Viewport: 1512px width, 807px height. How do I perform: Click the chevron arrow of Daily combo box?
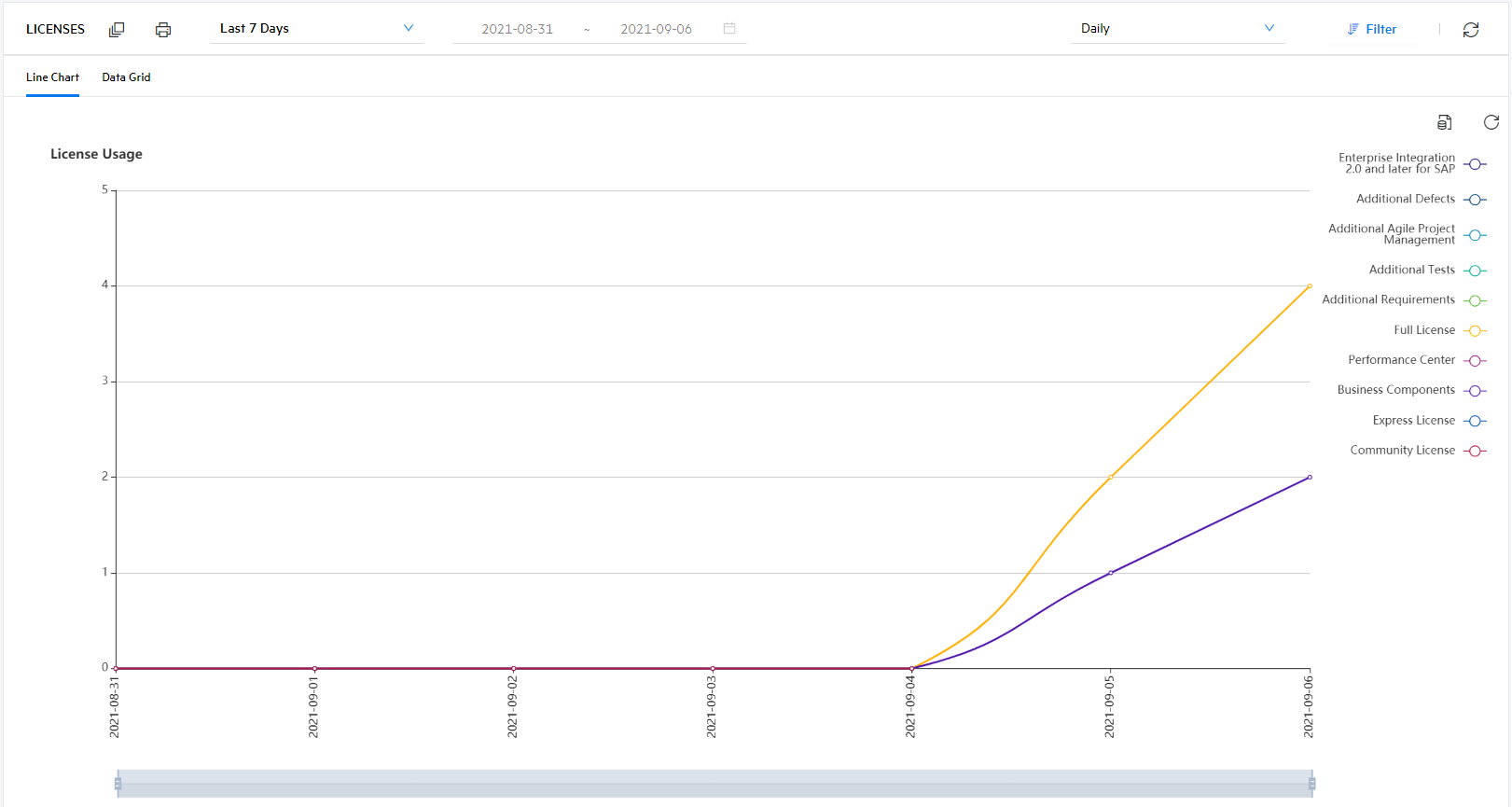pyautogui.click(x=1269, y=29)
